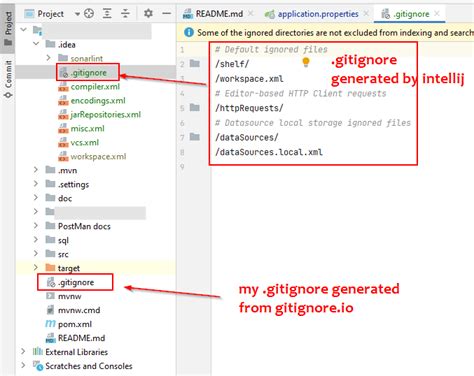Switch to application.properties editor tab

coord(318,14)
